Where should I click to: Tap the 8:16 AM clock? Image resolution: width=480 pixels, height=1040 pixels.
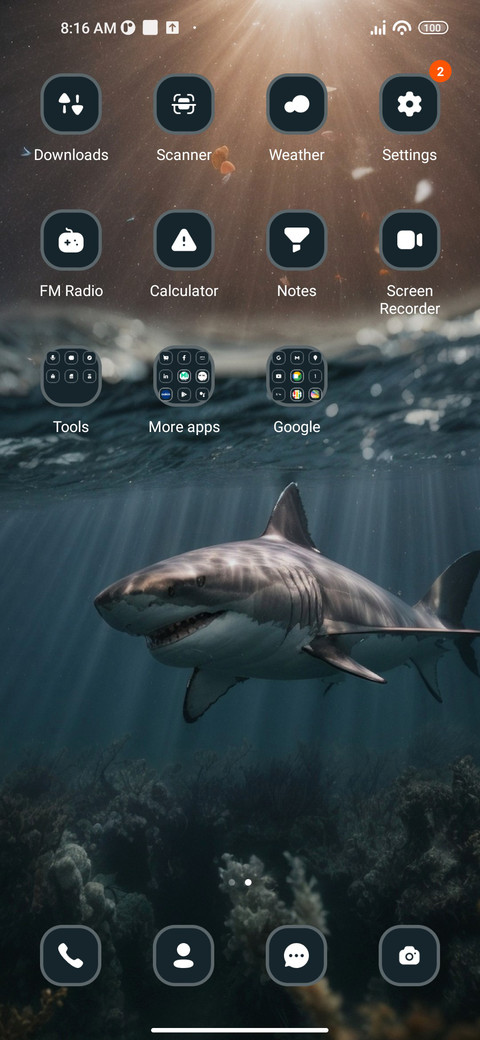(88, 28)
